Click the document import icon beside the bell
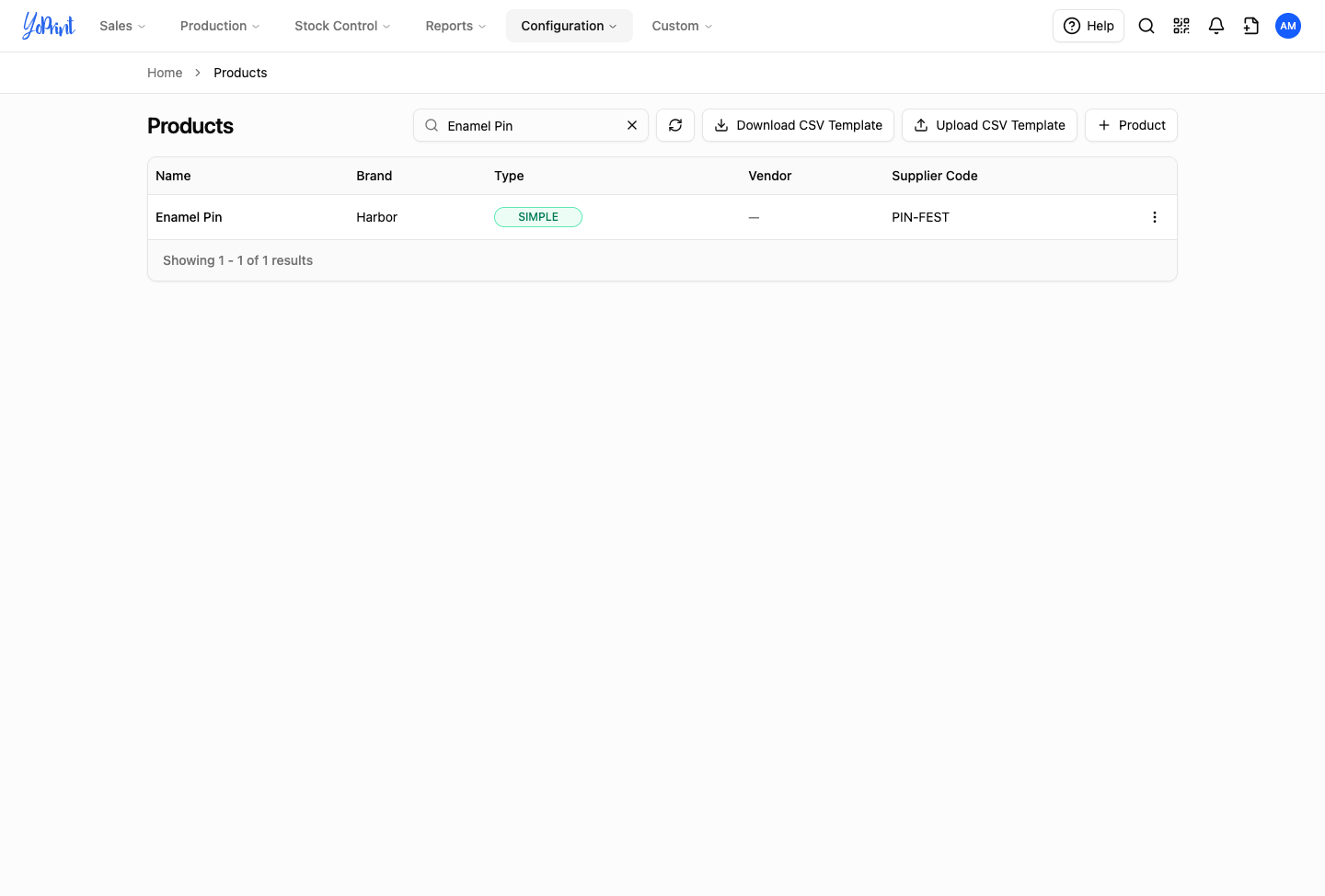This screenshot has width=1325, height=896. (1251, 26)
